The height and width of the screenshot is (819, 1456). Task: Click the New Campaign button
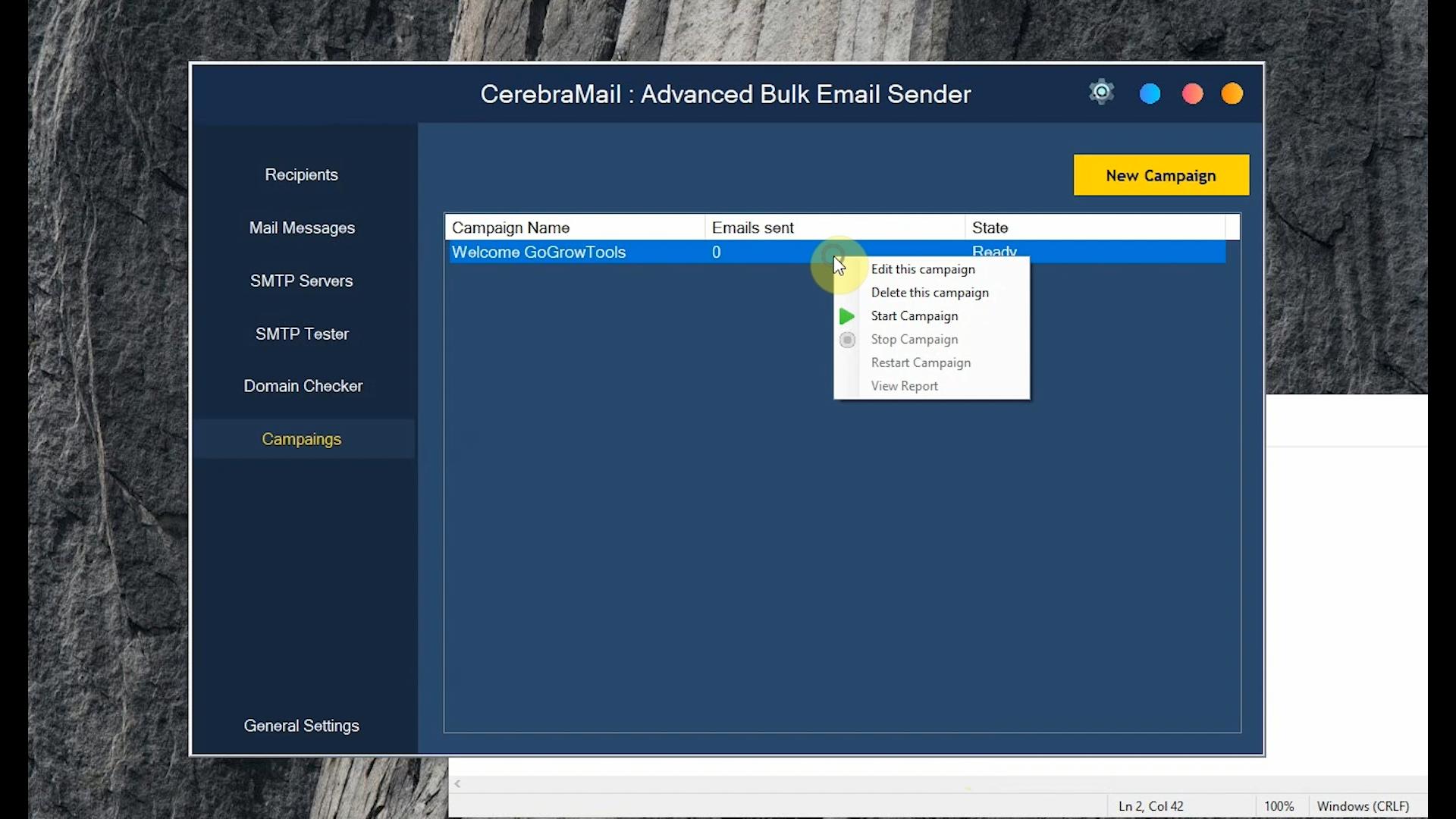click(x=1160, y=174)
